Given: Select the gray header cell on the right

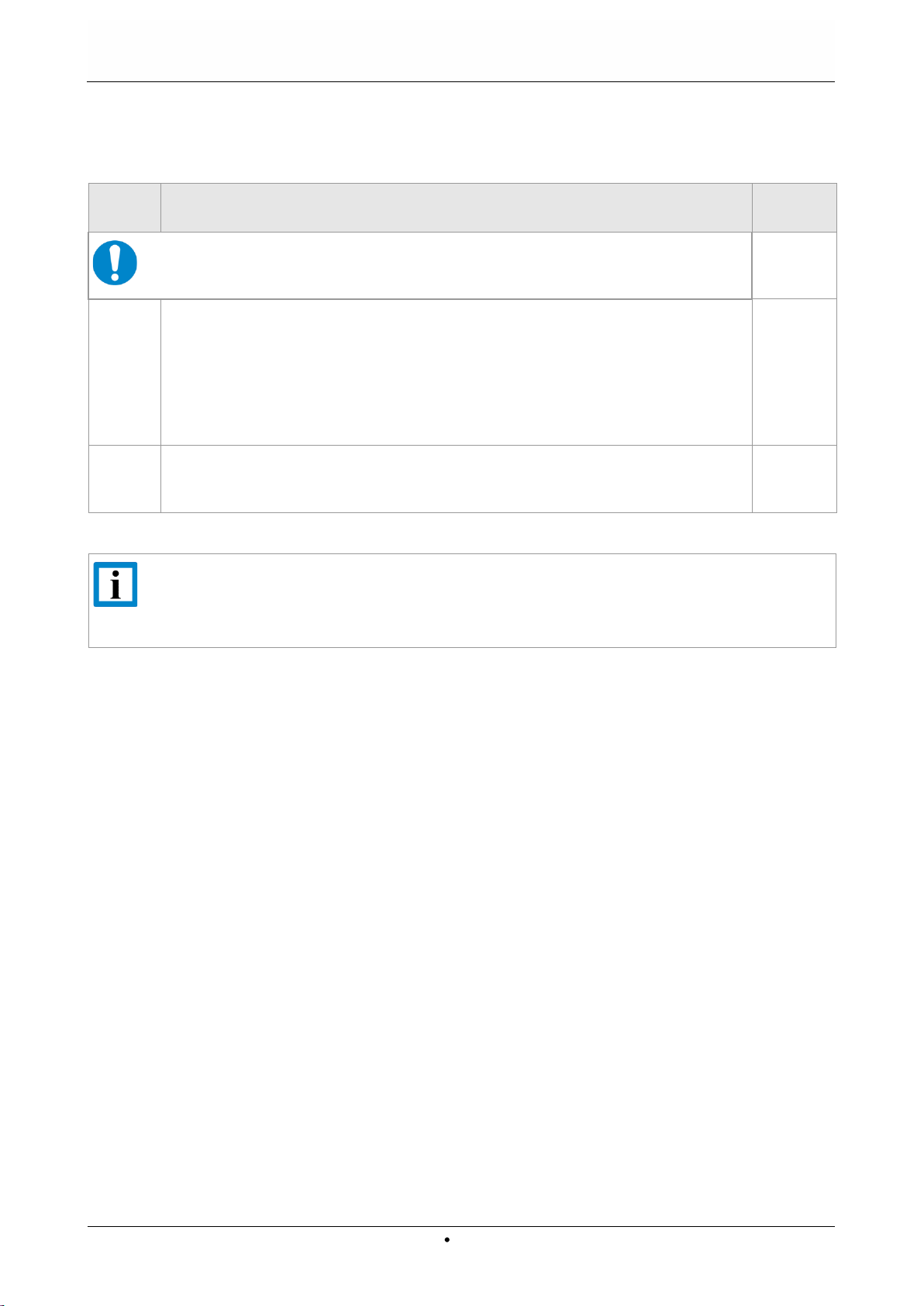Looking at the screenshot, I should coord(795,208).
